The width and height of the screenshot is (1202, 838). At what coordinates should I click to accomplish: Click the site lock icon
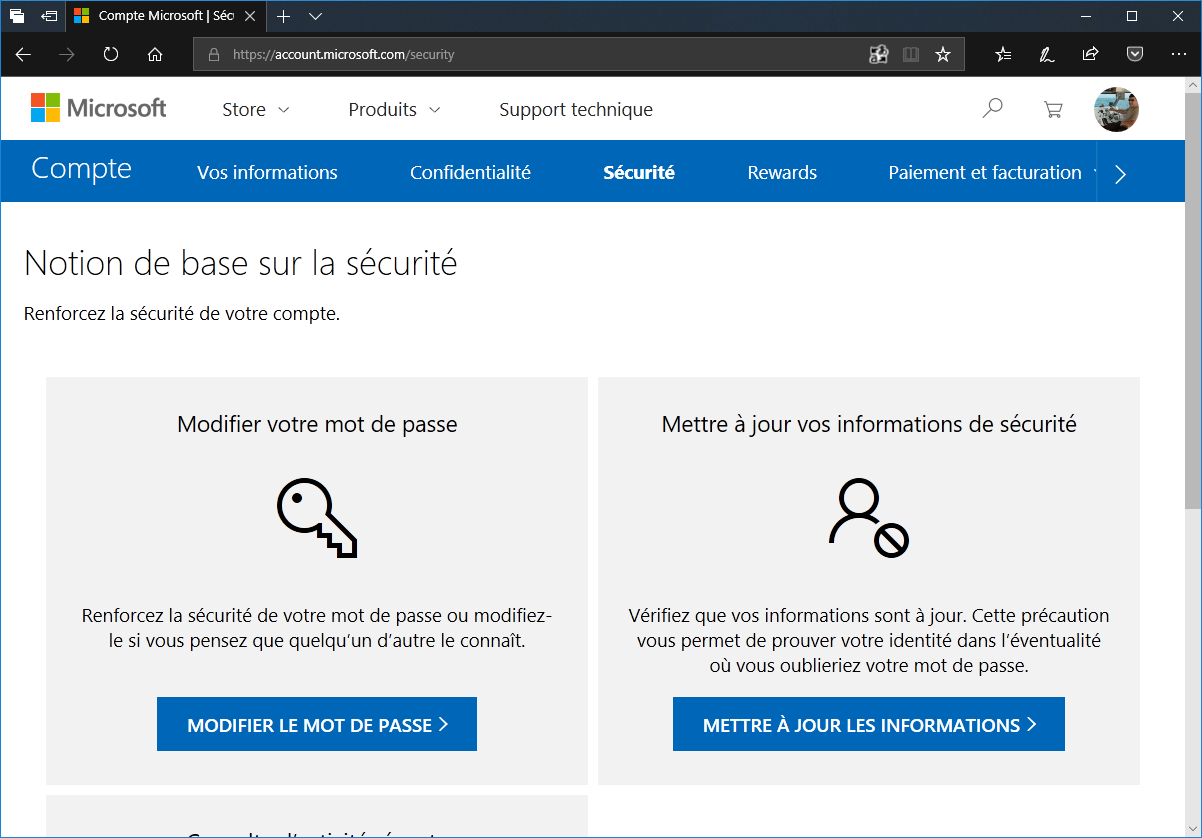point(213,55)
